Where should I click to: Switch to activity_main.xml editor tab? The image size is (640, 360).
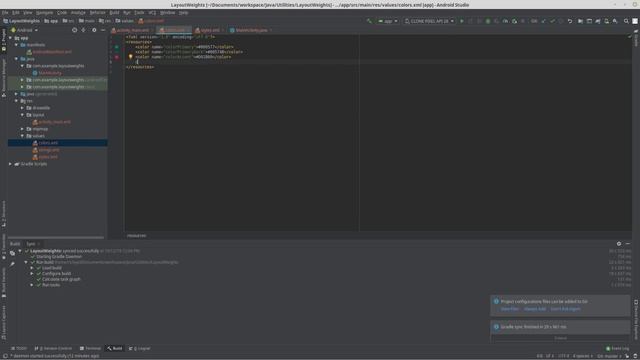pyautogui.click(x=132, y=30)
